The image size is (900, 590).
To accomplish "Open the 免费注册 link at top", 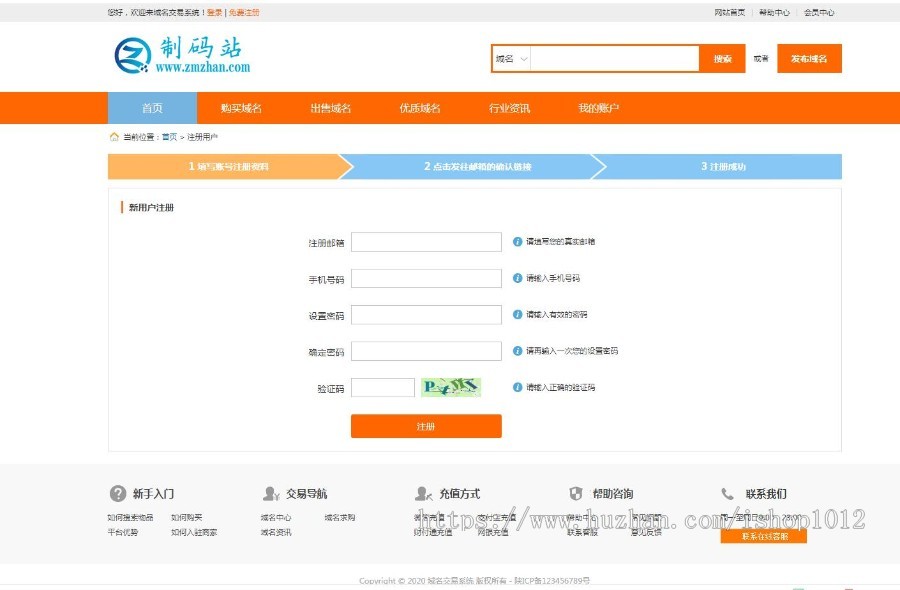I will (x=244, y=13).
